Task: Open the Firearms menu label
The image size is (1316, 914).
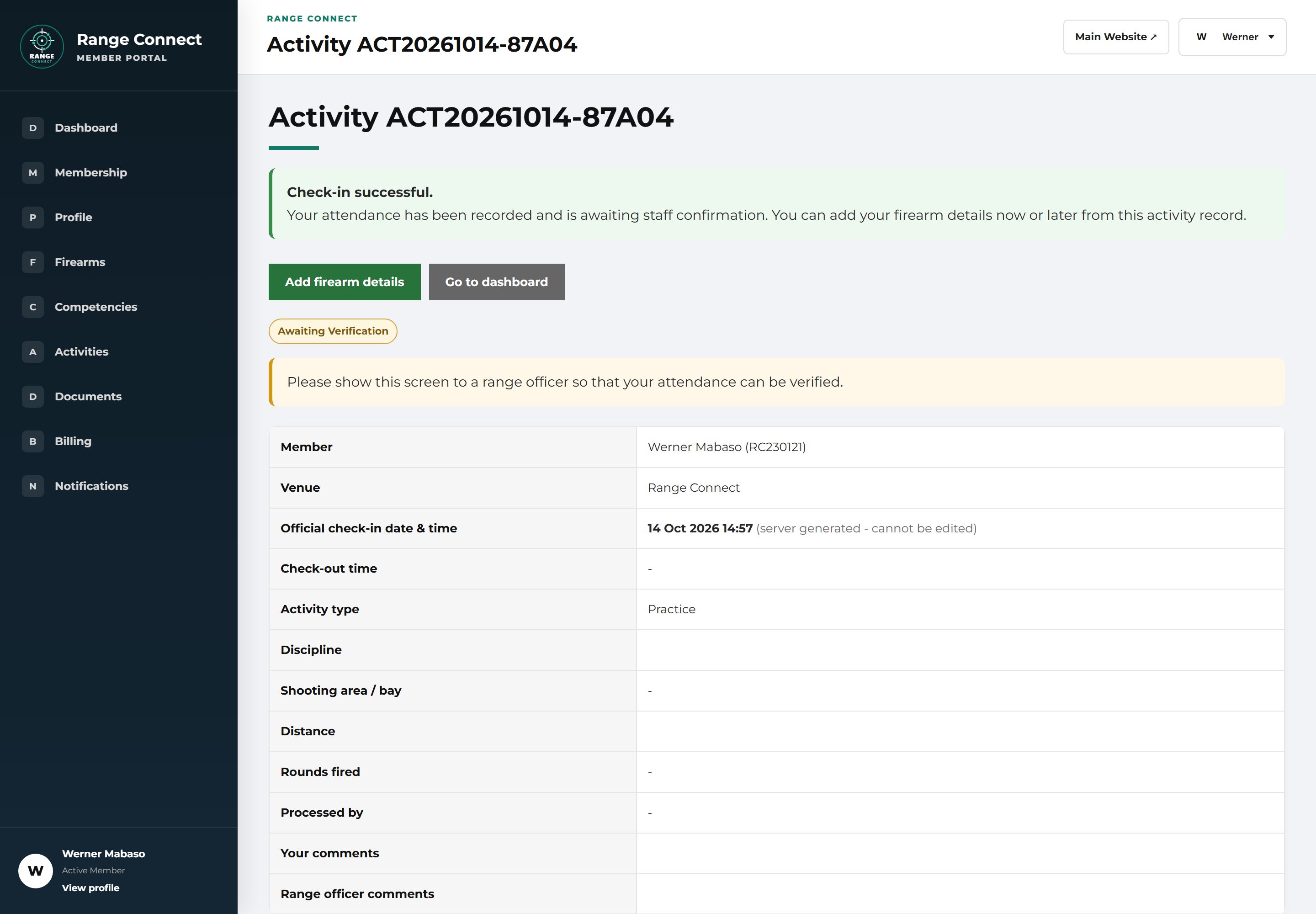Action: 80,262
